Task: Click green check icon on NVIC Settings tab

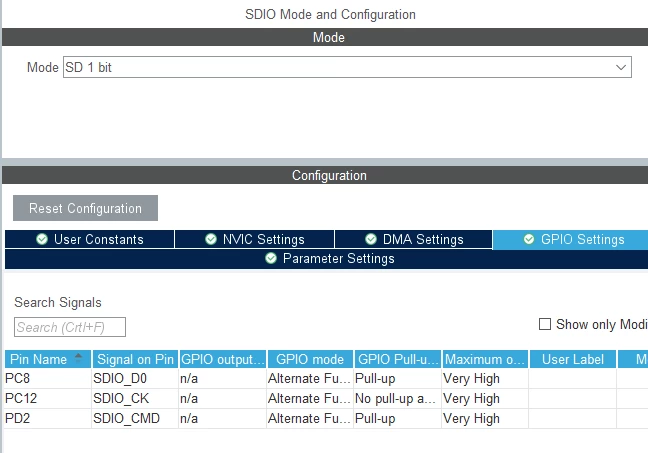Action: 211,239
